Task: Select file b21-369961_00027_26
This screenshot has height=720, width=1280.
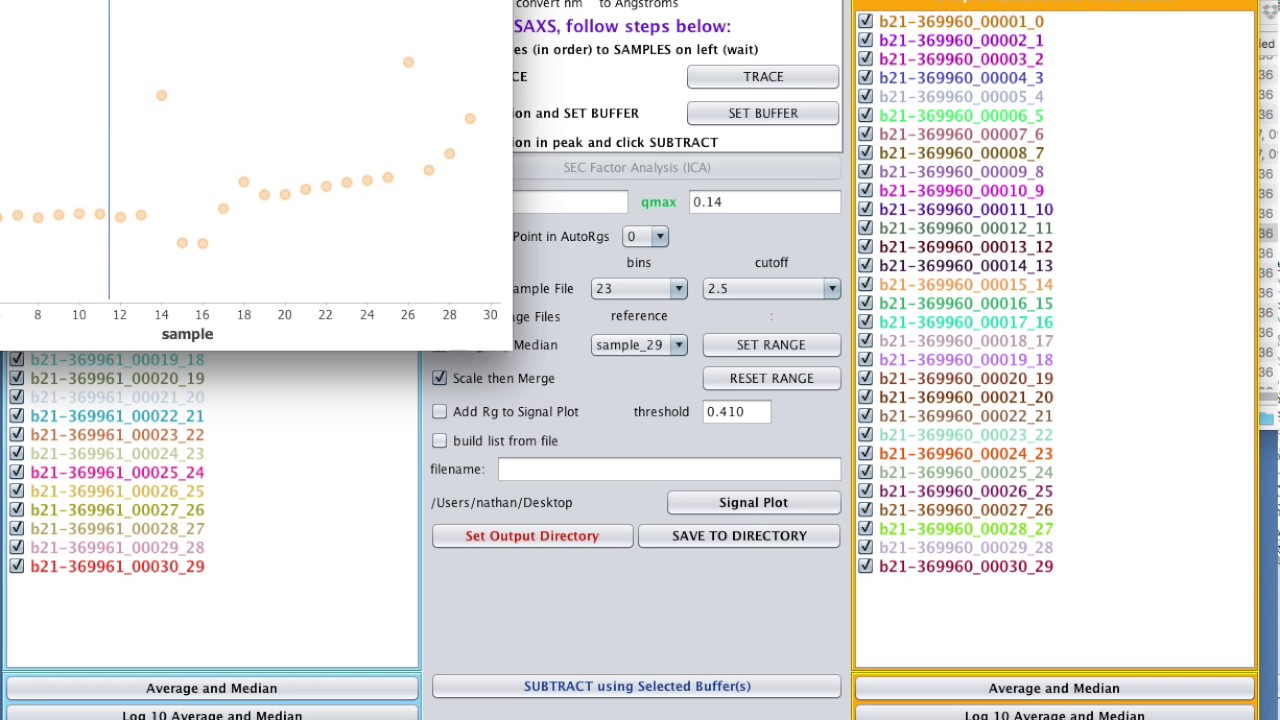Action: point(117,510)
